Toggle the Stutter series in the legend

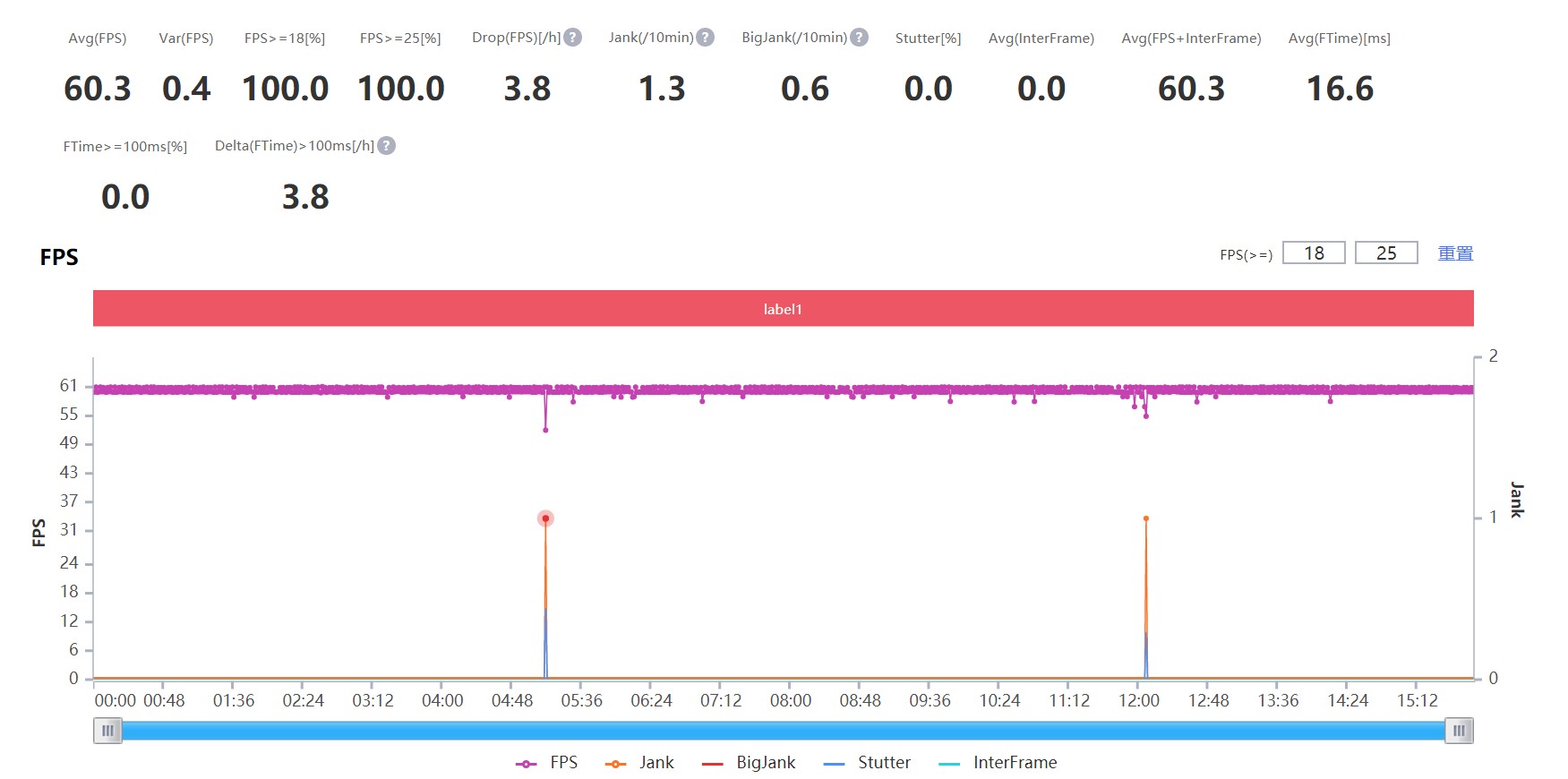pyautogui.click(x=867, y=763)
